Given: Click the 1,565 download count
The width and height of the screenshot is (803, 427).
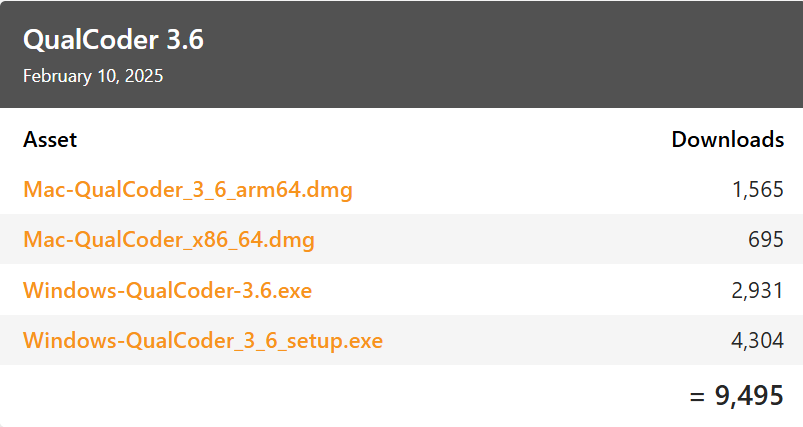Looking at the screenshot, I should (757, 190).
